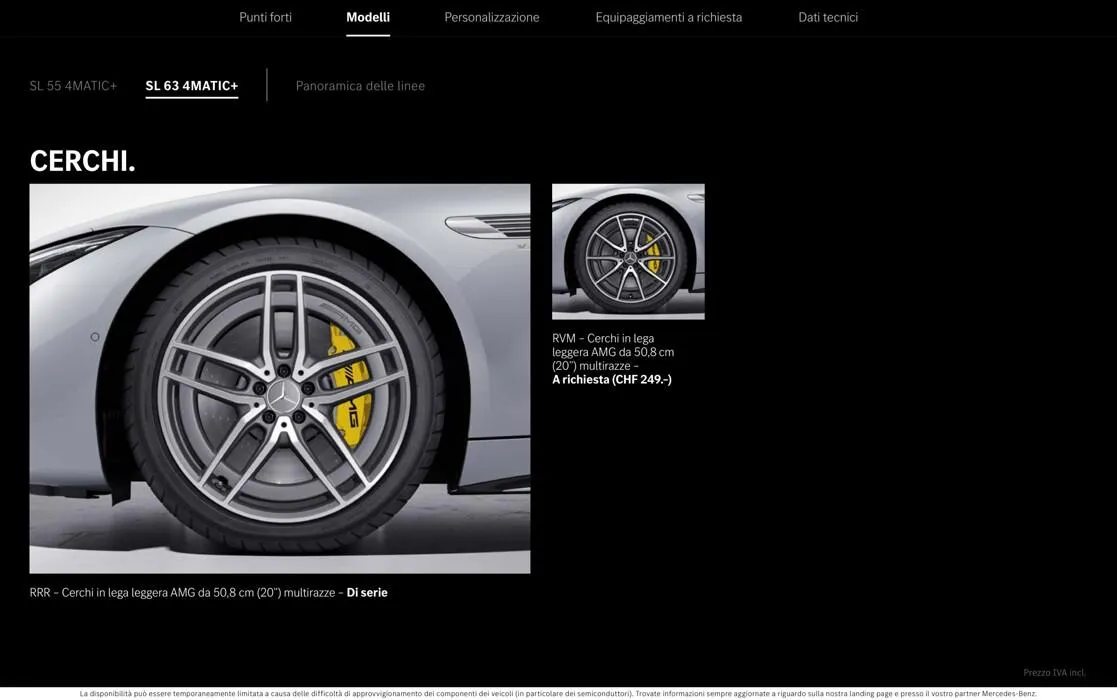View the Dati tecnici section
Screen dimensions: 1117x700
pyautogui.click(x=827, y=17)
